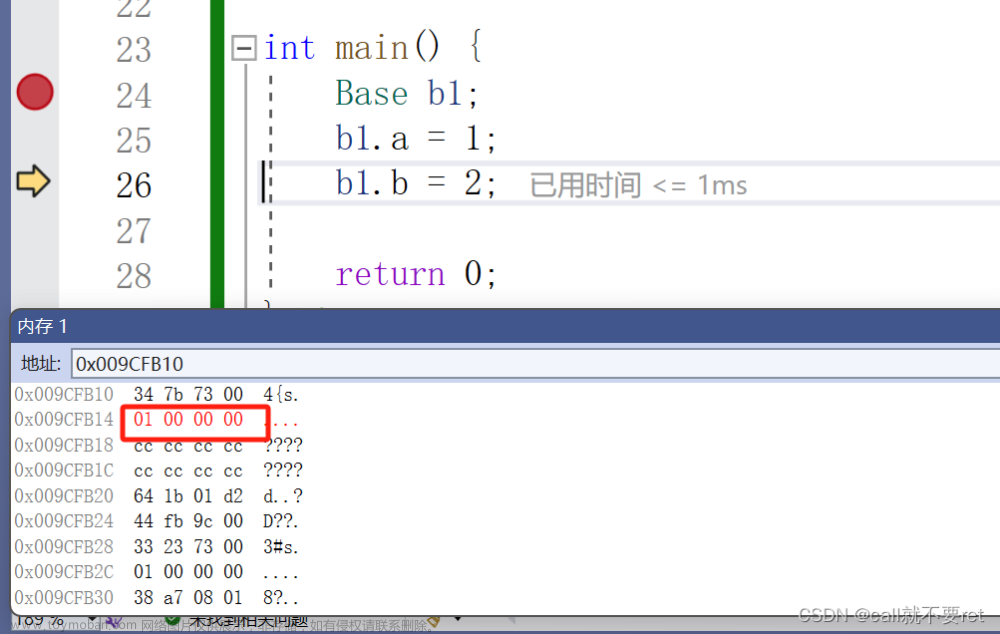Click the yellow current-statement arrow on line 26
1000x634 pixels.
point(33,181)
